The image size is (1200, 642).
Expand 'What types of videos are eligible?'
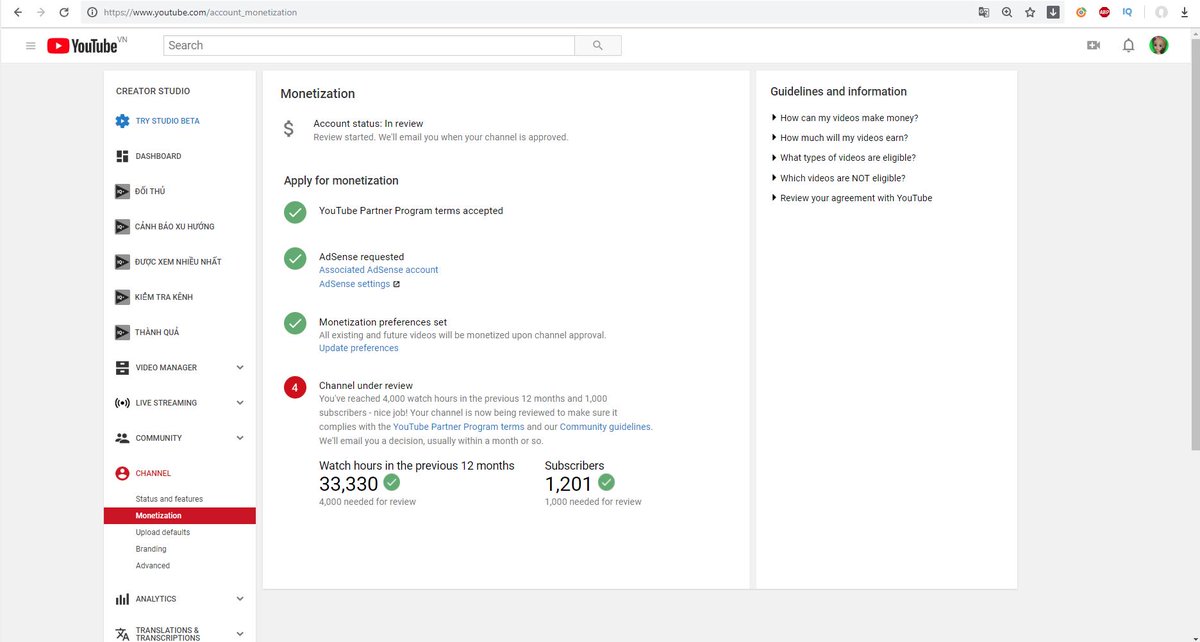click(x=843, y=158)
